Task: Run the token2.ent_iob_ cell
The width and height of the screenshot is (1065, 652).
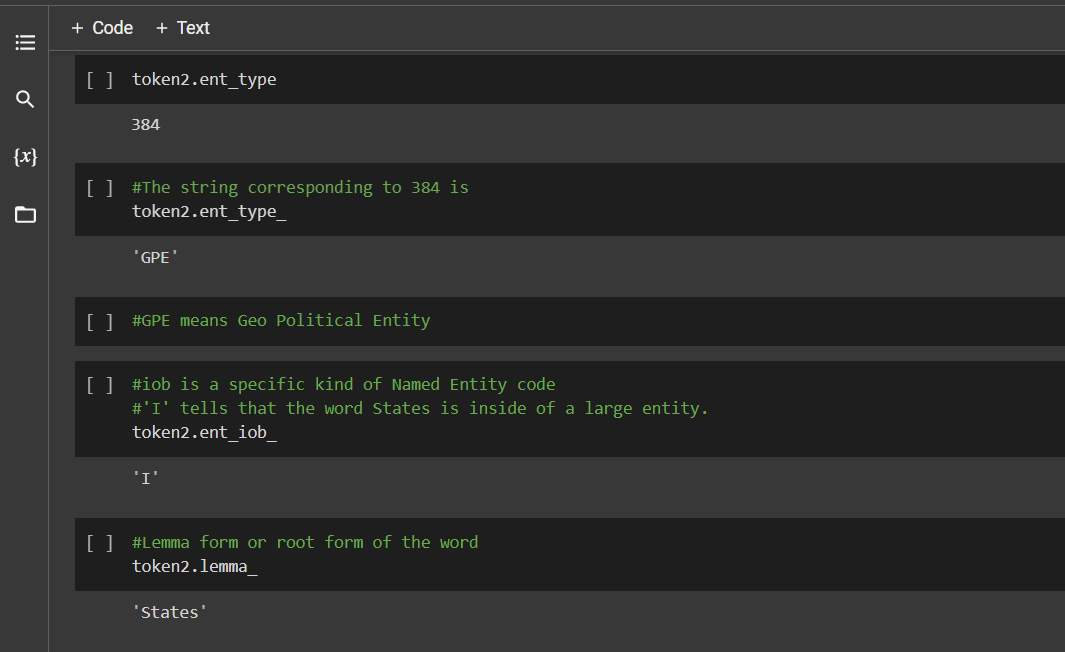Action: point(99,385)
